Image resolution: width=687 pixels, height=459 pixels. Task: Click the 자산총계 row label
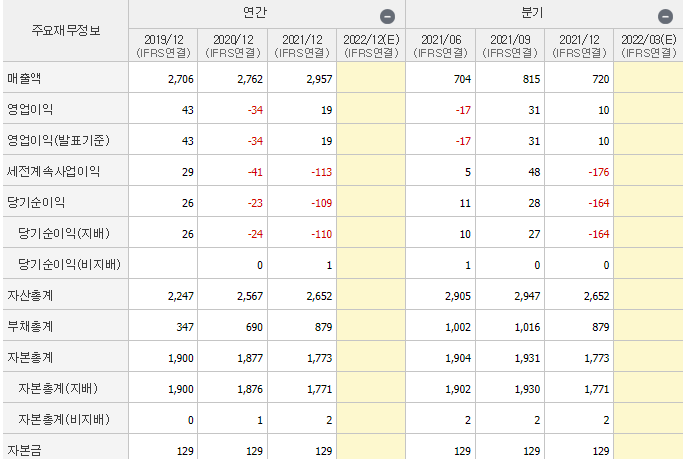pyautogui.click(x=30, y=296)
